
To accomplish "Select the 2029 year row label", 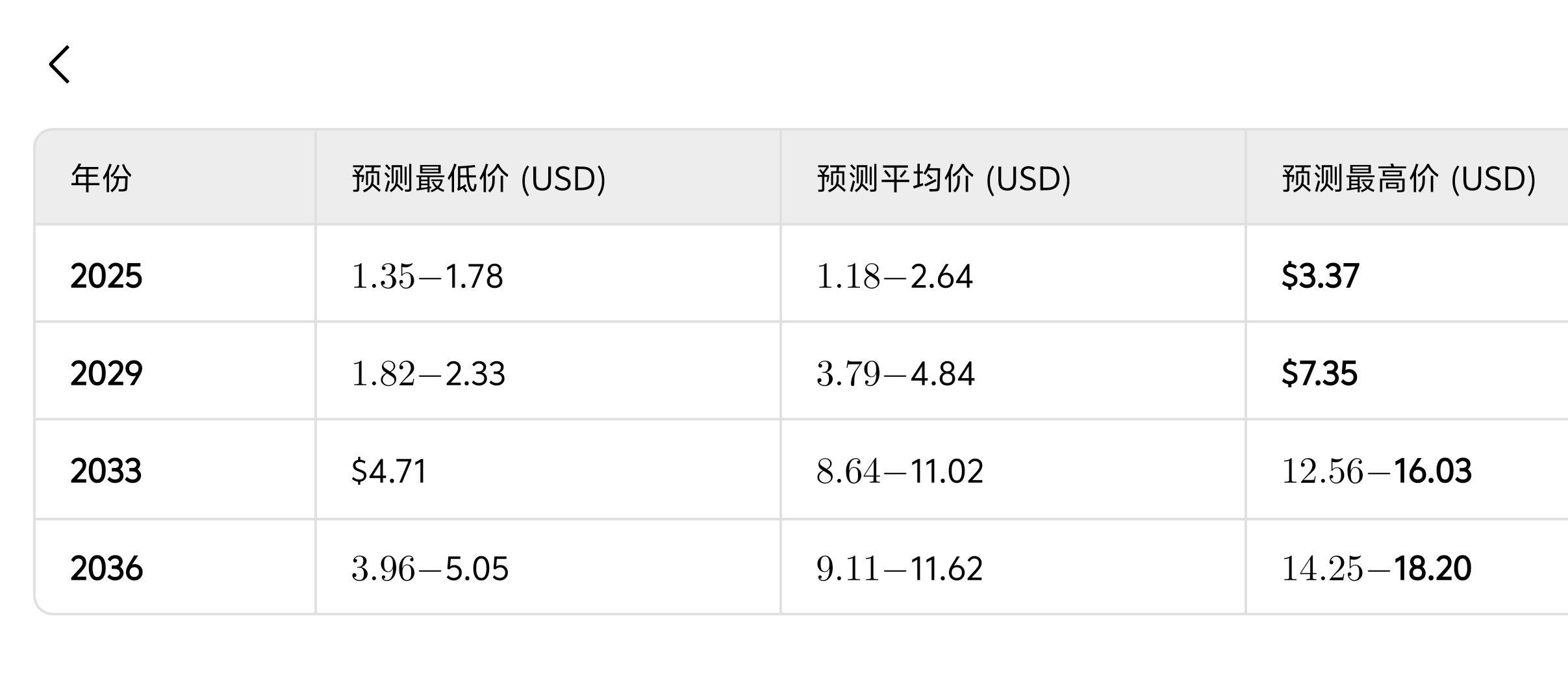I will [107, 374].
